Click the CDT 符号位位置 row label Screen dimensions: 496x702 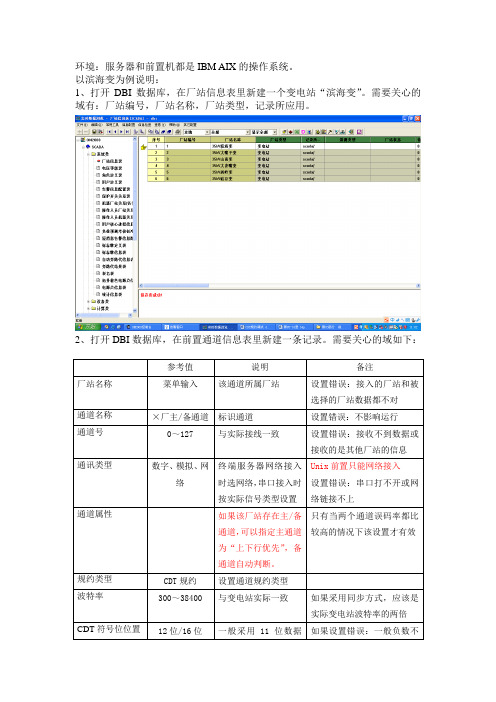108,629
